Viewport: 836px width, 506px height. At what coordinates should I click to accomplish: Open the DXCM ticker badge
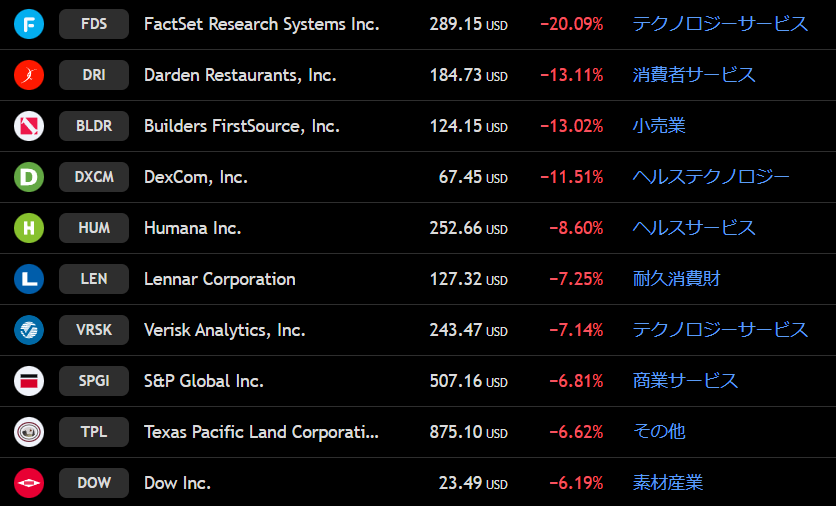click(x=94, y=177)
